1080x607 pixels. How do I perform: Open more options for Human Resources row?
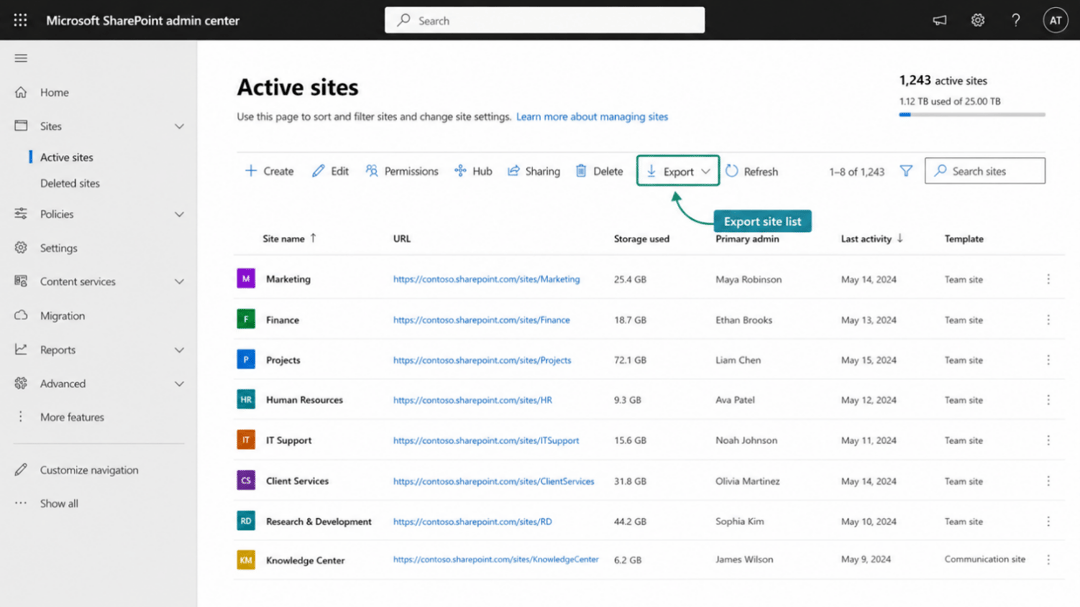(x=1048, y=400)
